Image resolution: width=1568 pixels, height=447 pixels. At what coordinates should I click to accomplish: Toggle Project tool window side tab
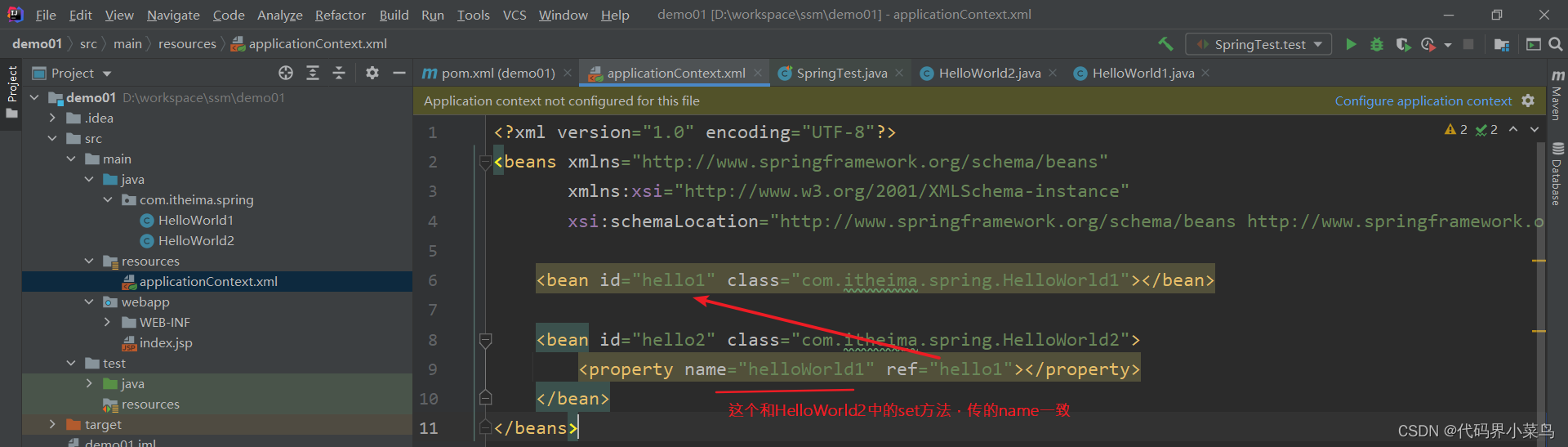point(11,92)
